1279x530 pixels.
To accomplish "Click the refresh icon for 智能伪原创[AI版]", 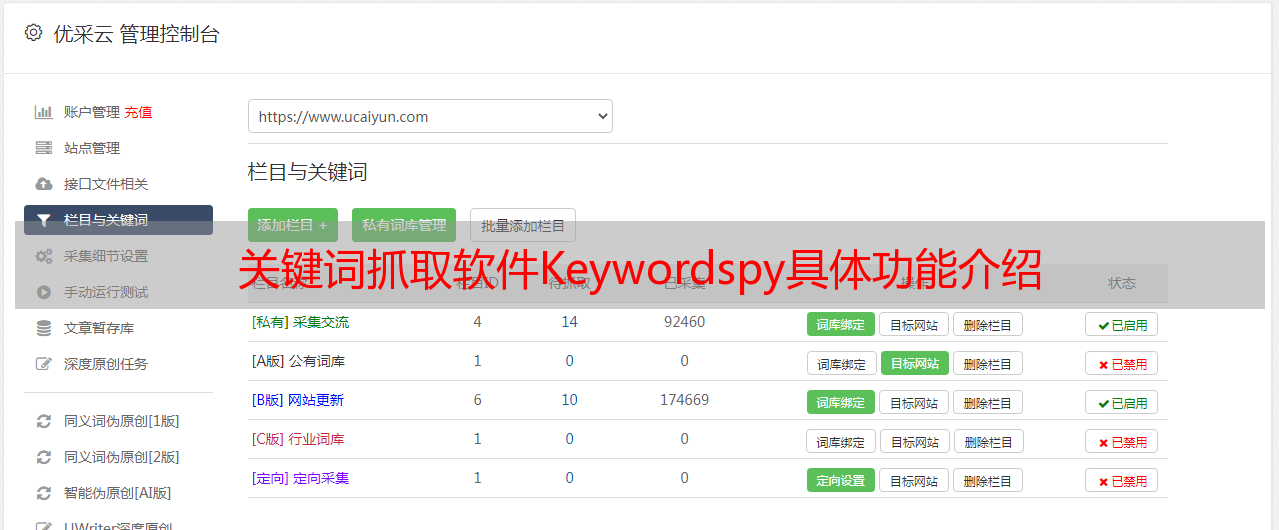I will [44, 493].
